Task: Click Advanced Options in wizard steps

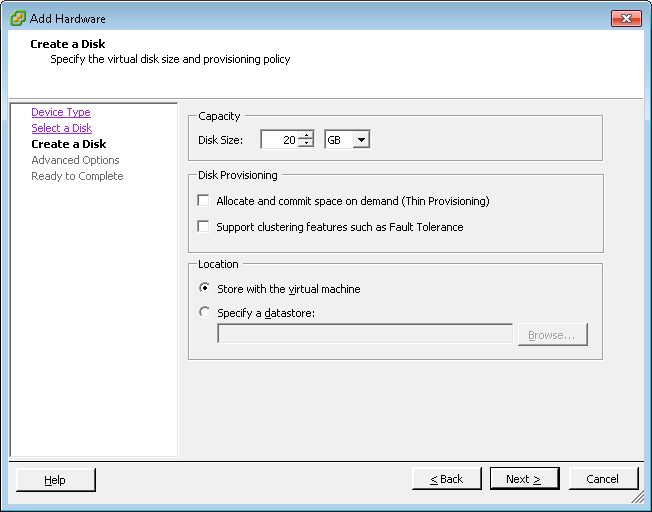Action: [75, 160]
